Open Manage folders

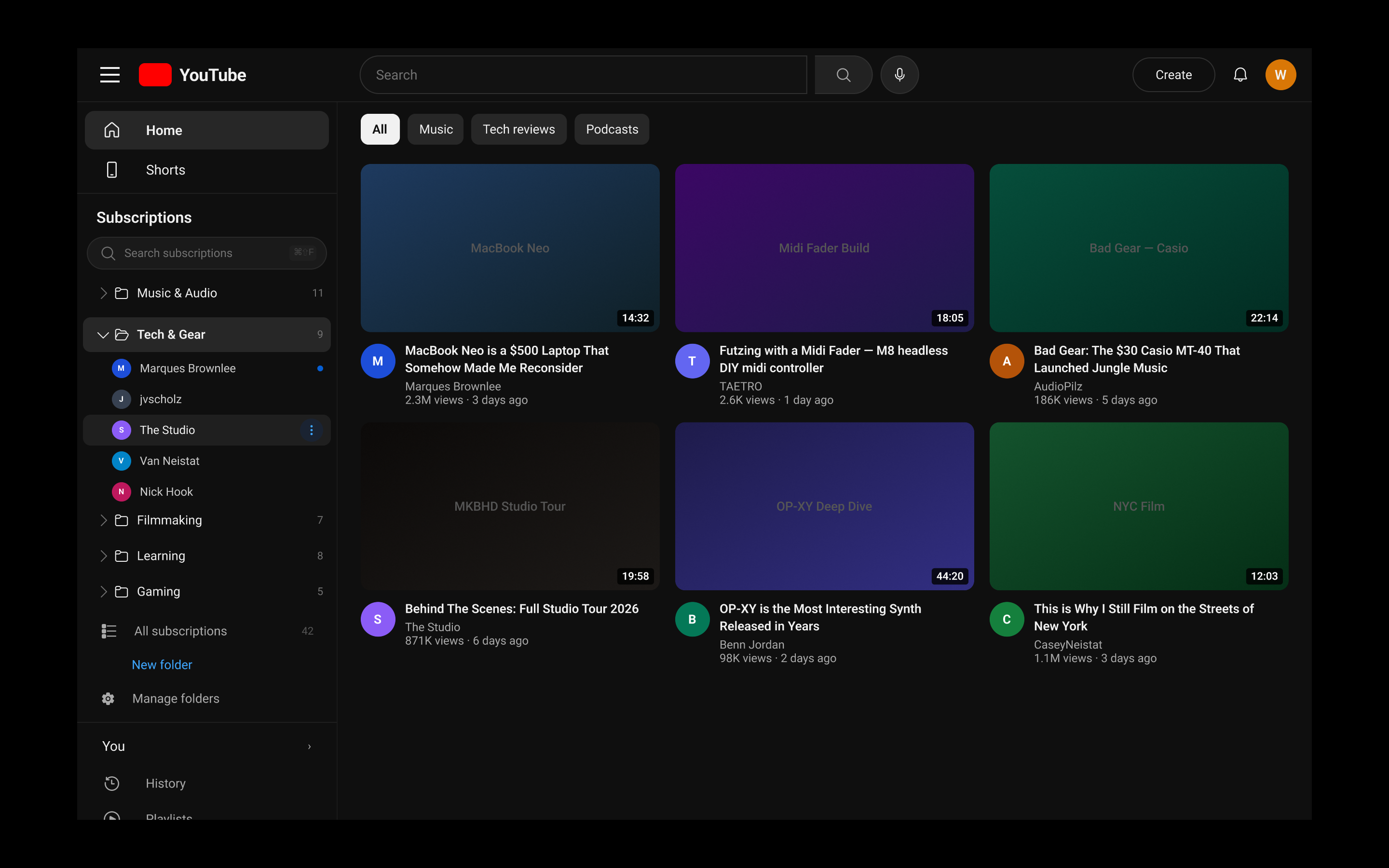click(176, 699)
